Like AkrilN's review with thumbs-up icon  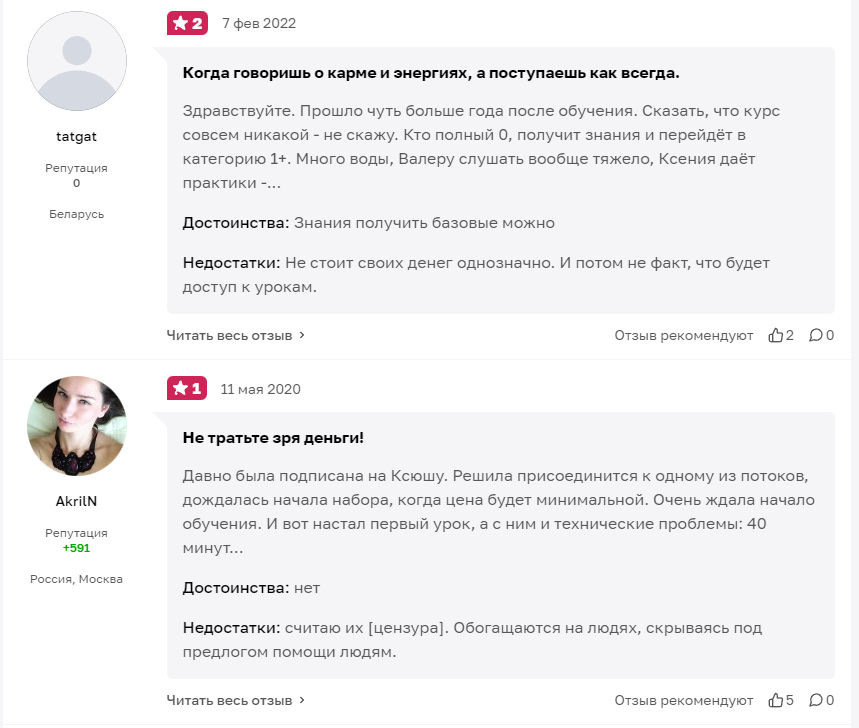[x=775, y=700]
